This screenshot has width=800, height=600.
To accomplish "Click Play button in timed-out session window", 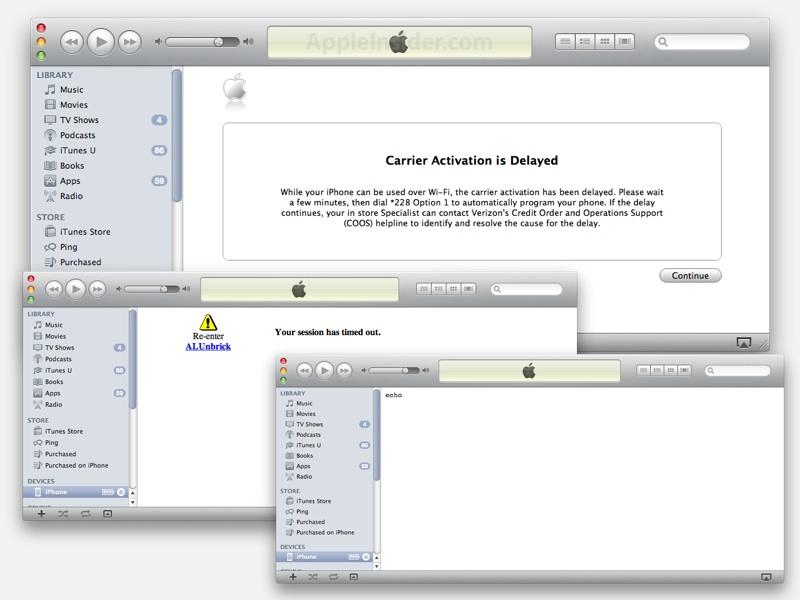I will click(x=76, y=289).
